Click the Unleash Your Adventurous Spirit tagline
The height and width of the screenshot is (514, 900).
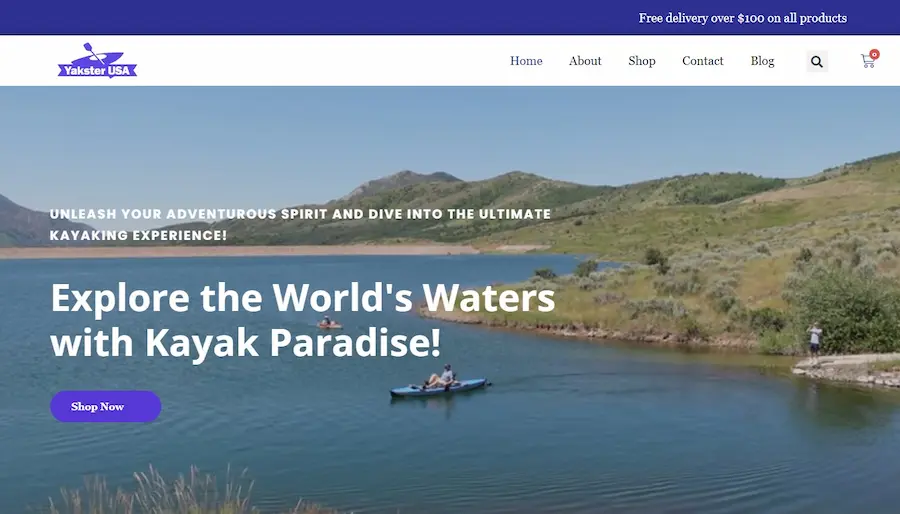point(300,224)
